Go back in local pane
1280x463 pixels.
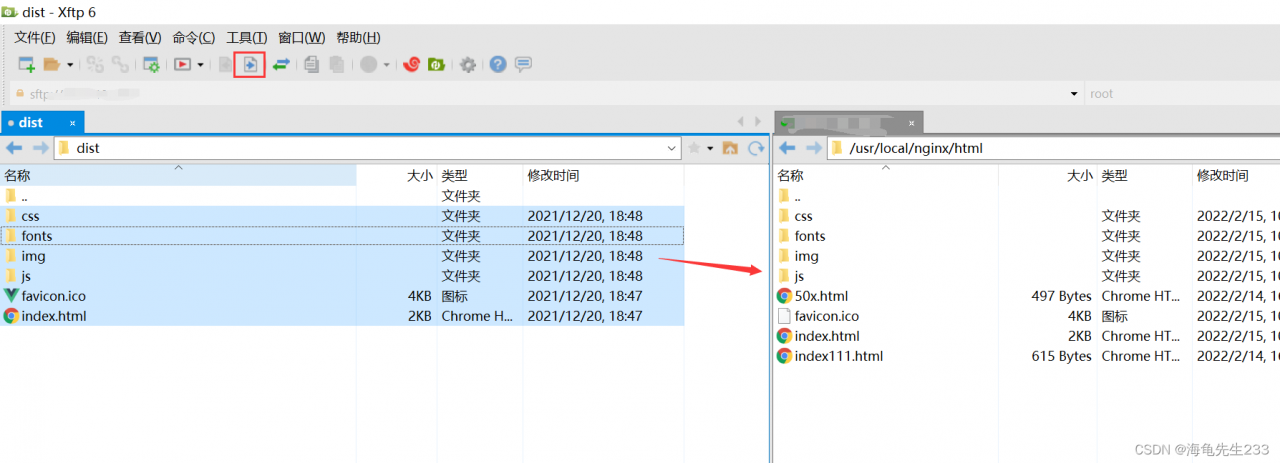point(15,148)
